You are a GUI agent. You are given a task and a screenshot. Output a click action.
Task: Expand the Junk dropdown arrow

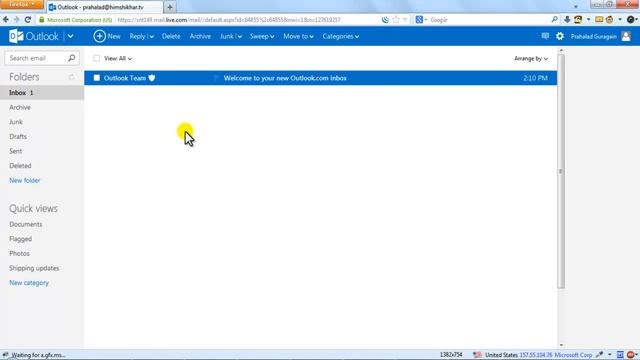pyautogui.click(x=240, y=37)
